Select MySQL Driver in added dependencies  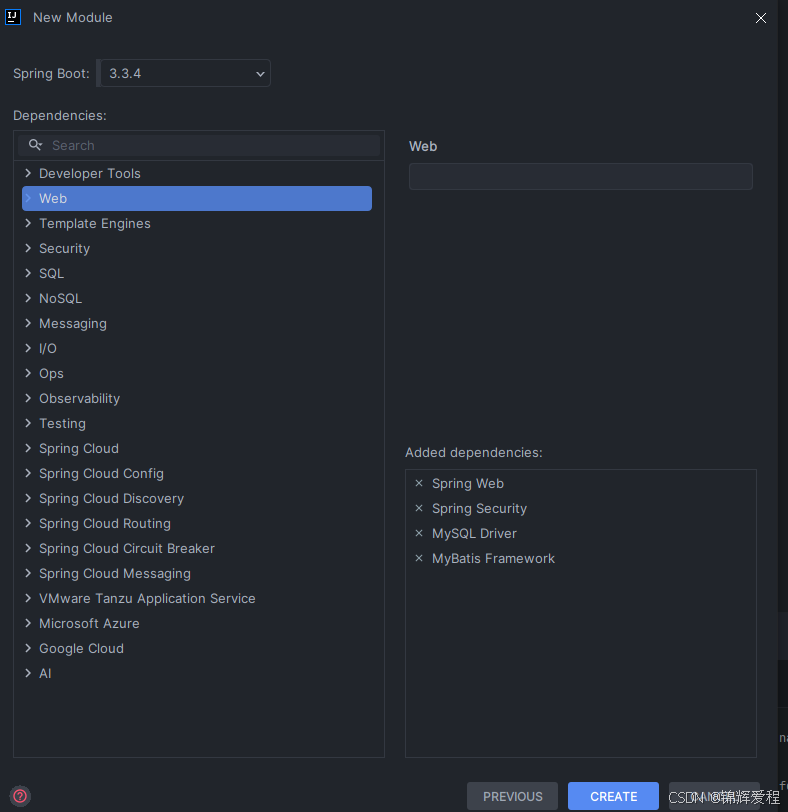tap(474, 533)
